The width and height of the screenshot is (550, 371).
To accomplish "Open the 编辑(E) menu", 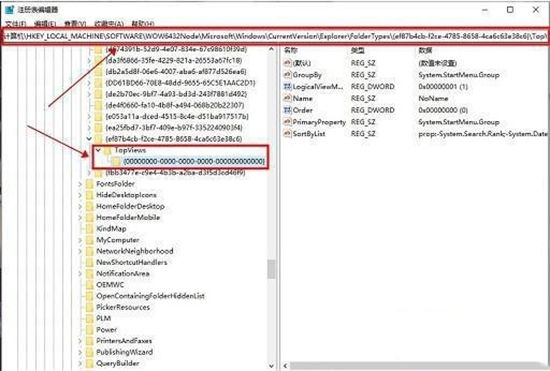I will tap(45, 24).
